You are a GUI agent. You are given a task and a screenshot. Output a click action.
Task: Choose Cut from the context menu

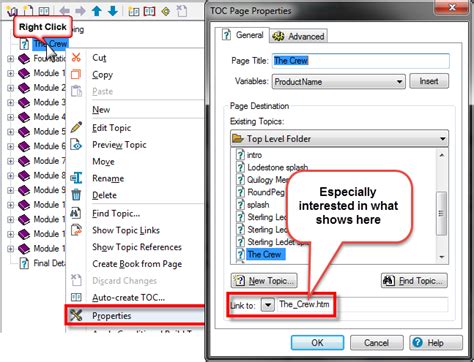click(x=99, y=58)
